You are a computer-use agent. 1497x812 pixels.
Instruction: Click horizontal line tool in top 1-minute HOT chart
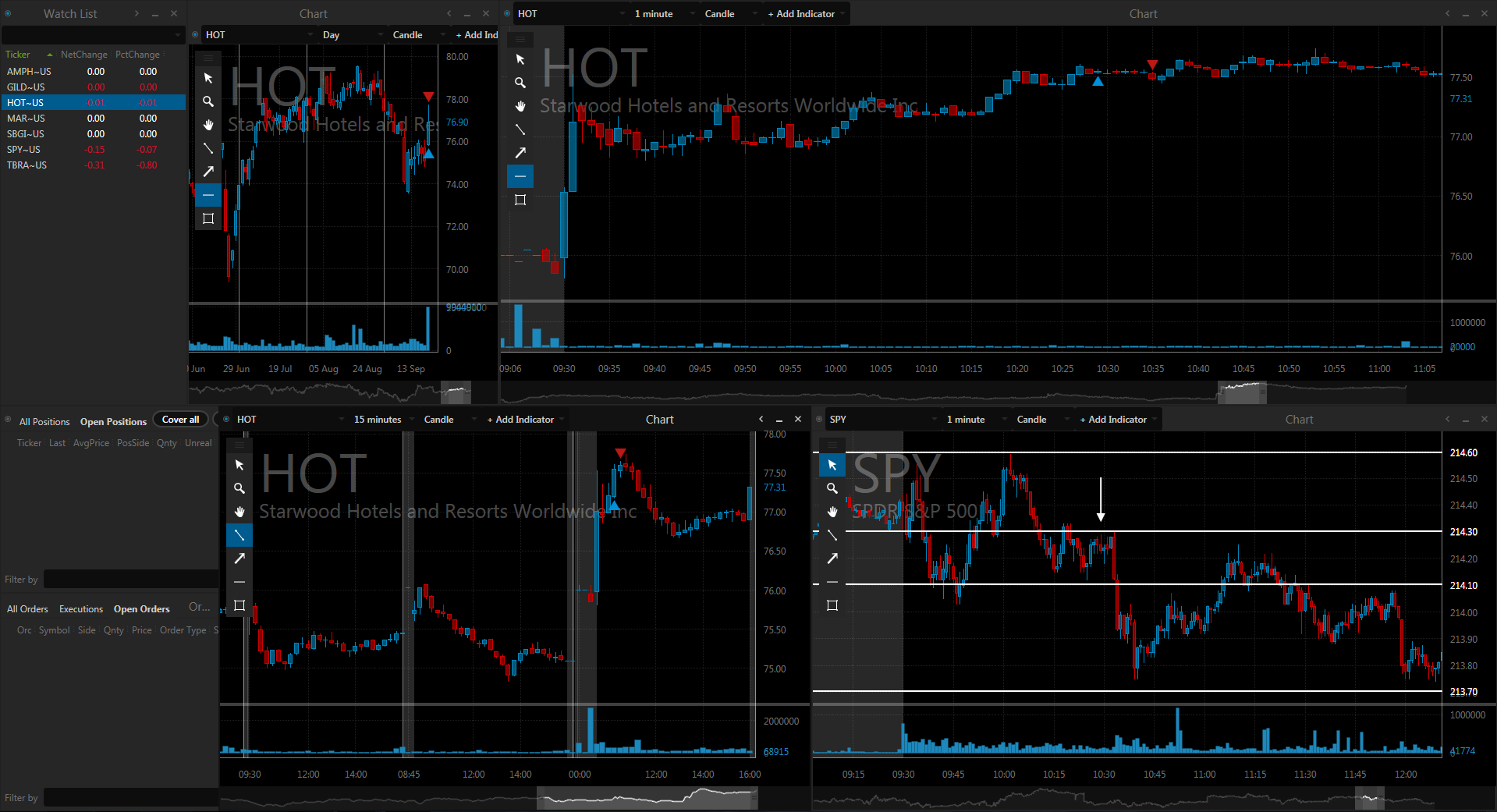(520, 176)
